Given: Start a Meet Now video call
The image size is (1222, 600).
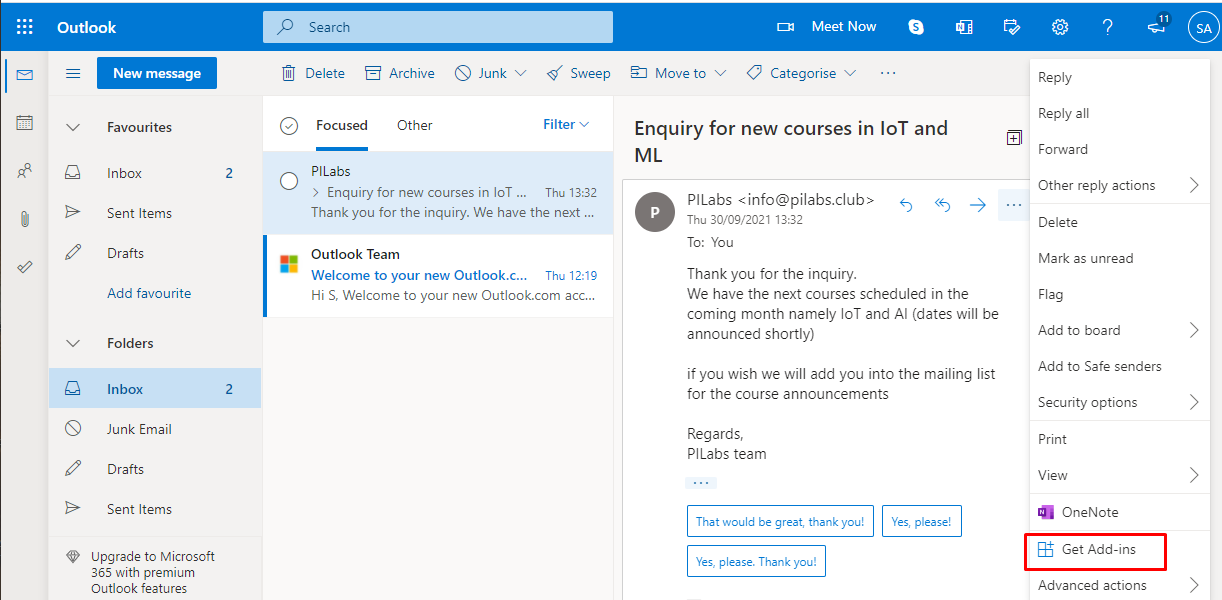Looking at the screenshot, I should pyautogui.click(x=827, y=27).
